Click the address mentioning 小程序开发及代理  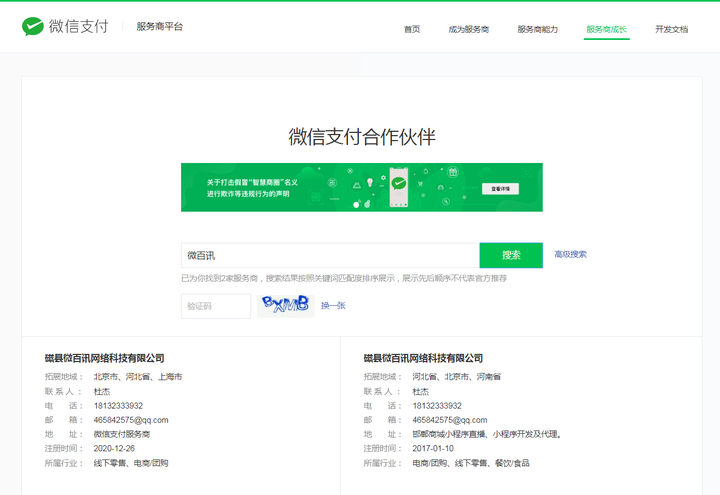[x=487, y=434]
